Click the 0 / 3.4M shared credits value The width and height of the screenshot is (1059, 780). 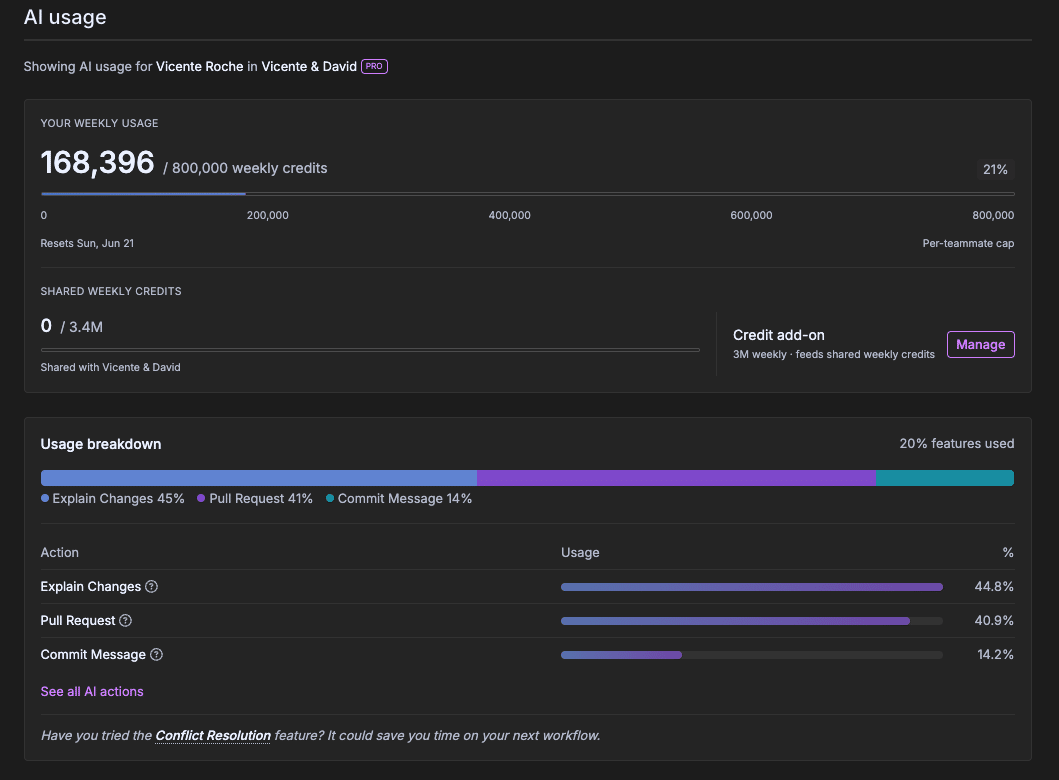click(x=72, y=326)
